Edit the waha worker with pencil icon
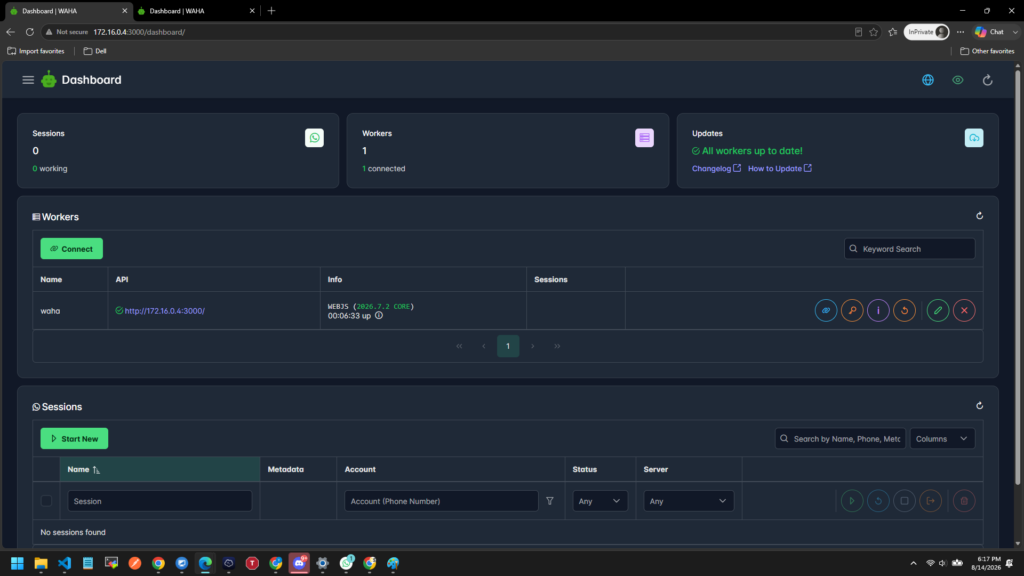The height and width of the screenshot is (576, 1024). click(x=938, y=310)
